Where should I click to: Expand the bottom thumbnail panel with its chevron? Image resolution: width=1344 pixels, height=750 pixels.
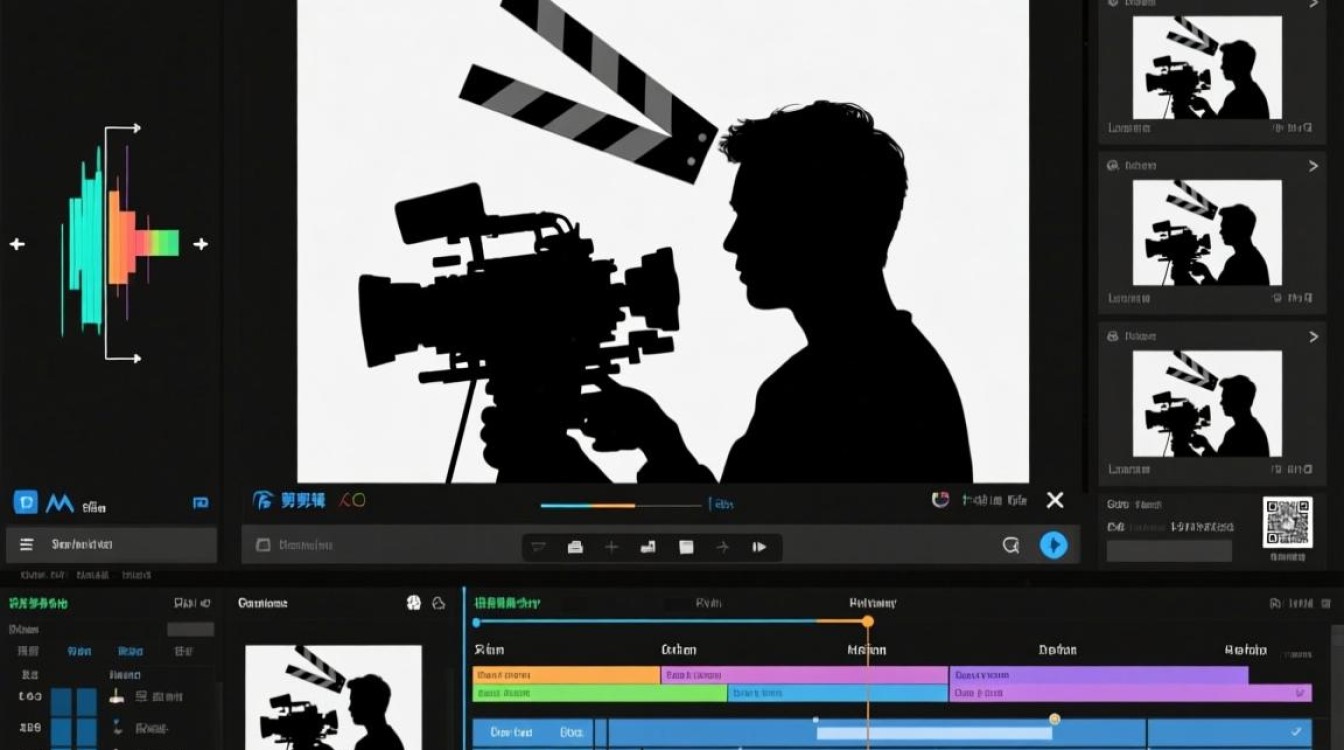point(1314,337)
